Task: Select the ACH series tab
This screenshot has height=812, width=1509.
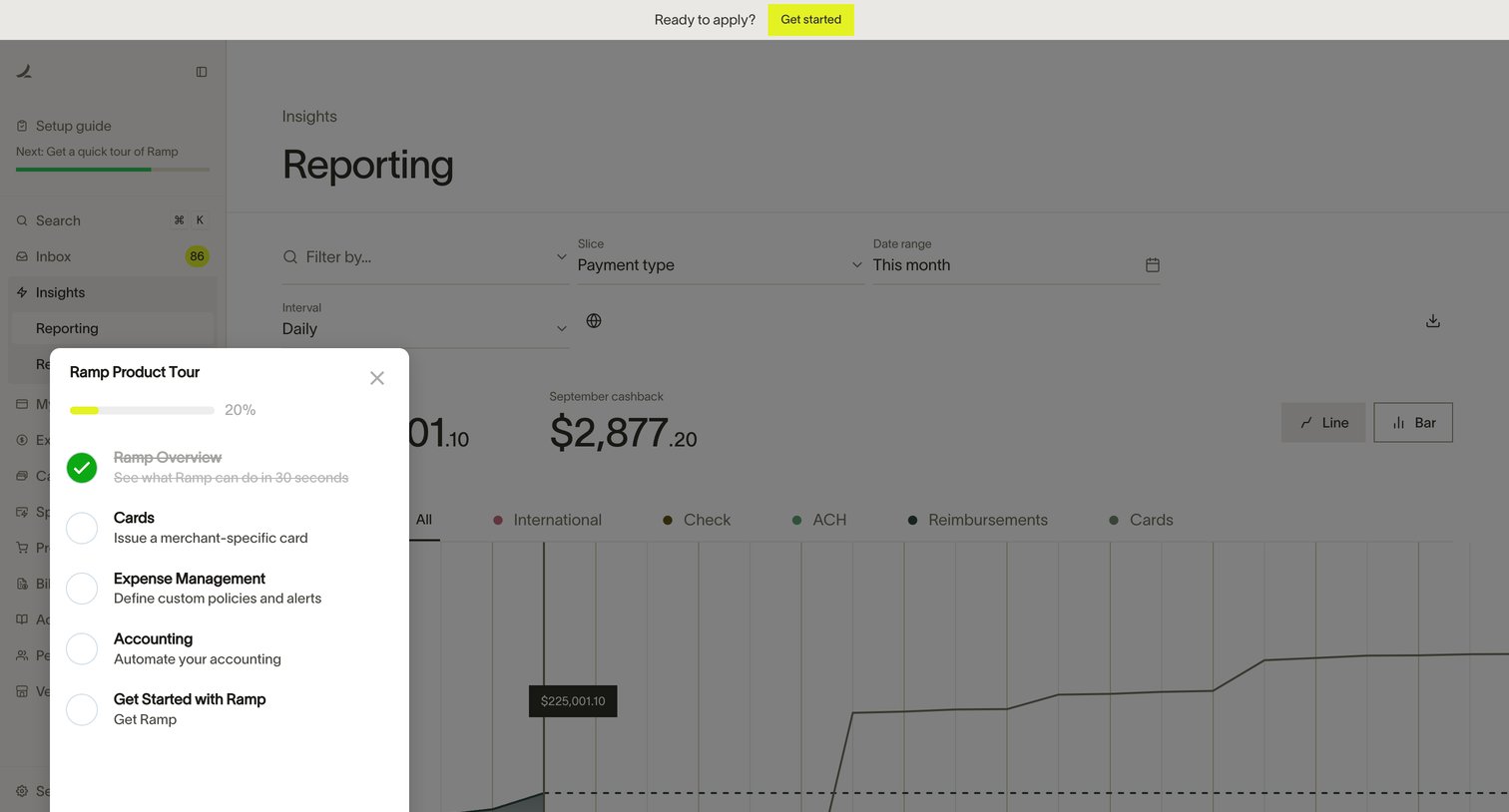Action: (x=819, y=520)
